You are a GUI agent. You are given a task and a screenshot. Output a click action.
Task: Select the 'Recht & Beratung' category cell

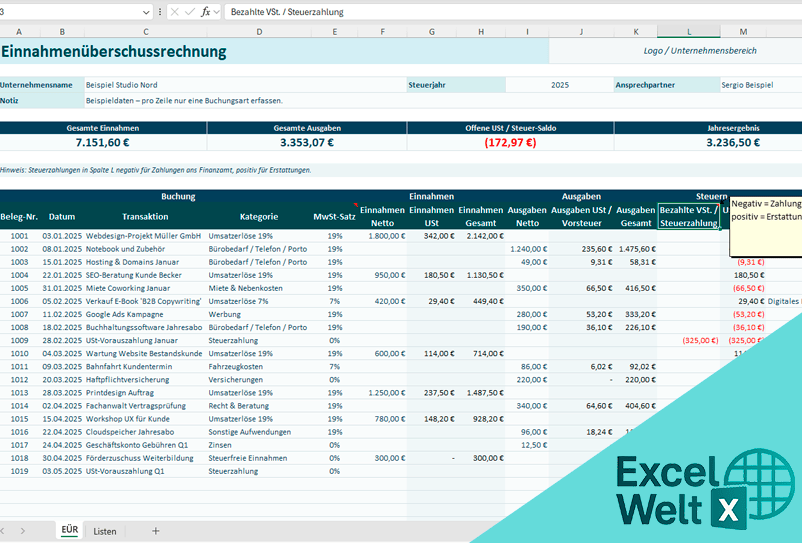coord(259,406)
